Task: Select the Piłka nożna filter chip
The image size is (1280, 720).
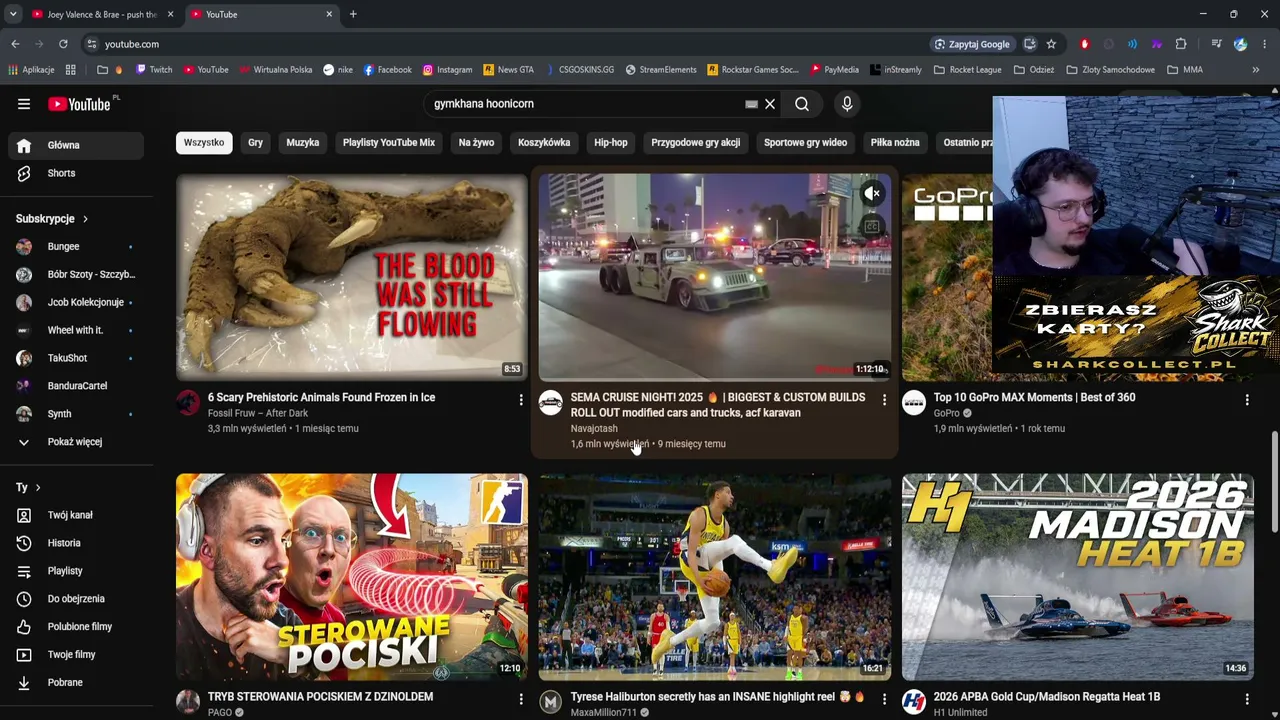Action: (x=895, y=143)
